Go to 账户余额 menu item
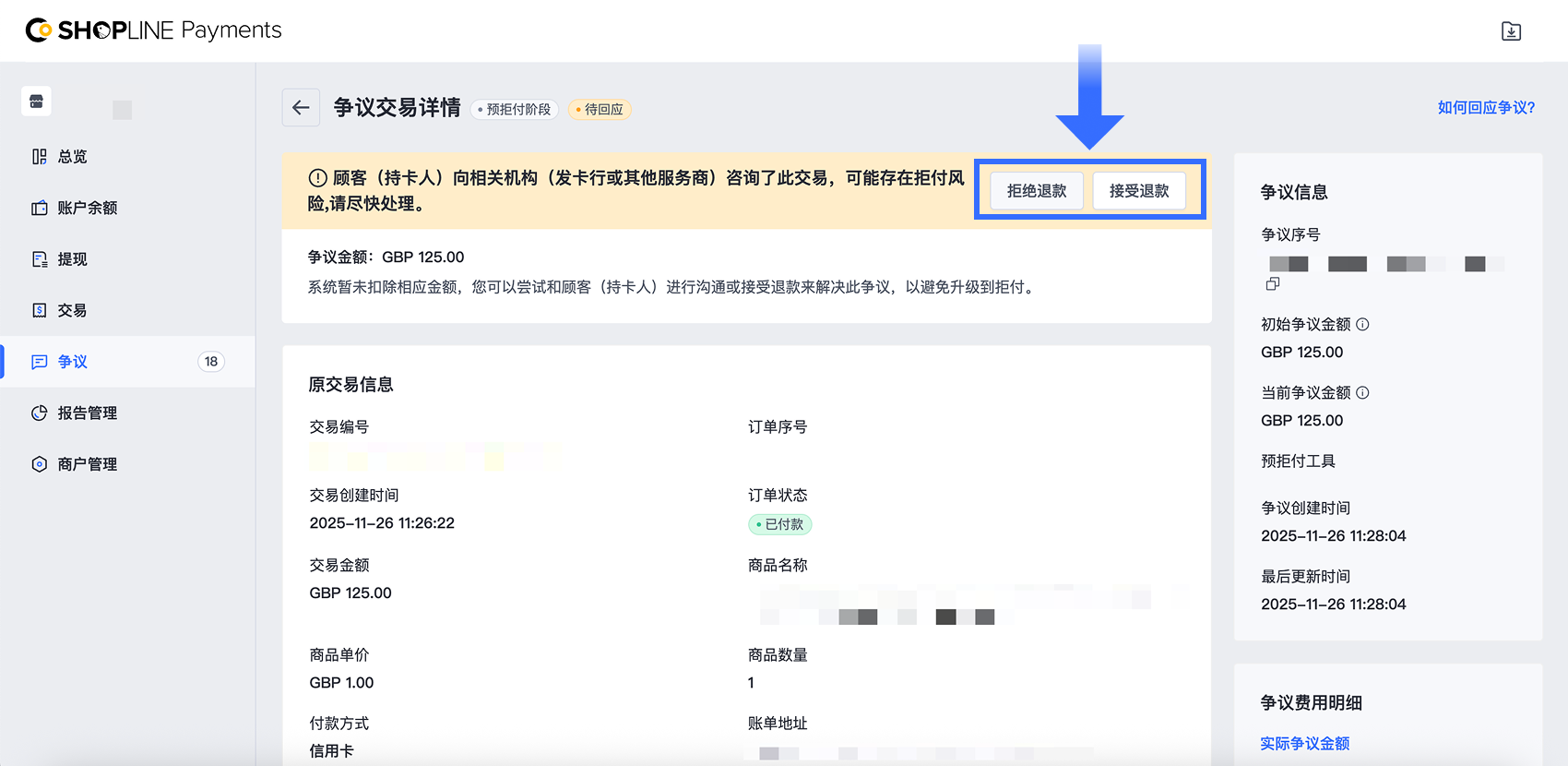This screenshot has width=1568, height=766. [87, 208]
